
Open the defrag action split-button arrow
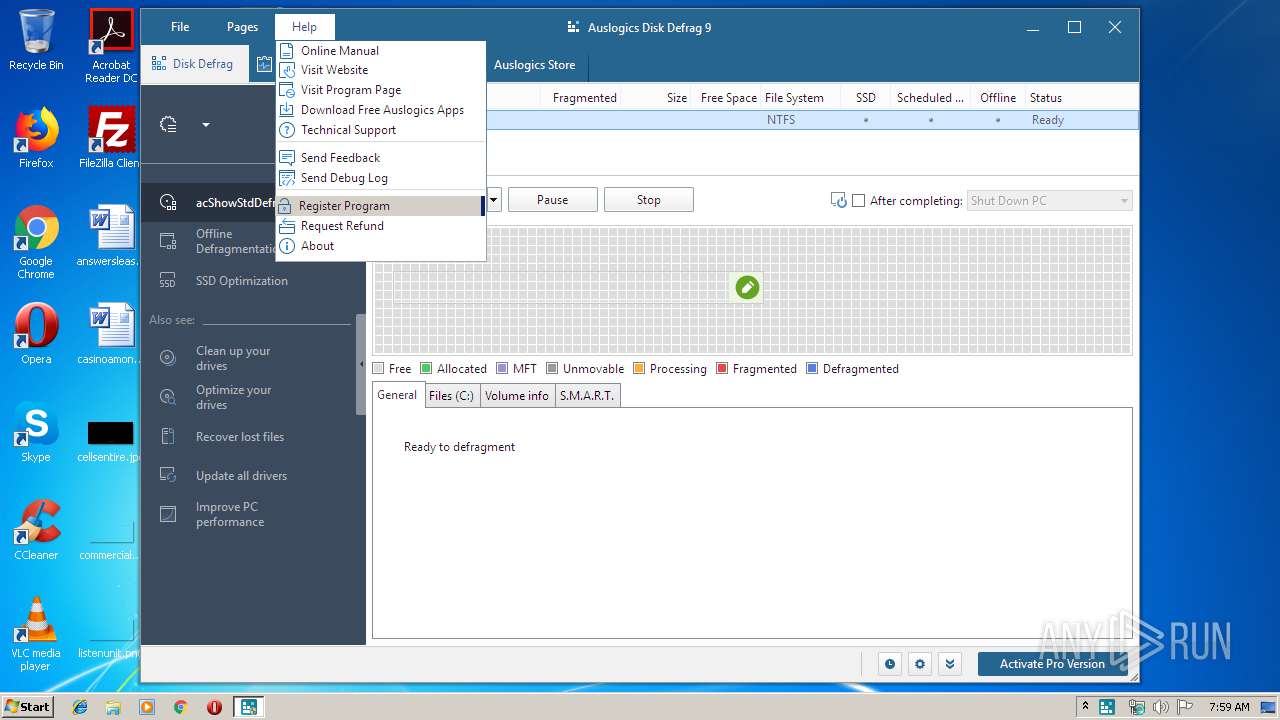493,200
